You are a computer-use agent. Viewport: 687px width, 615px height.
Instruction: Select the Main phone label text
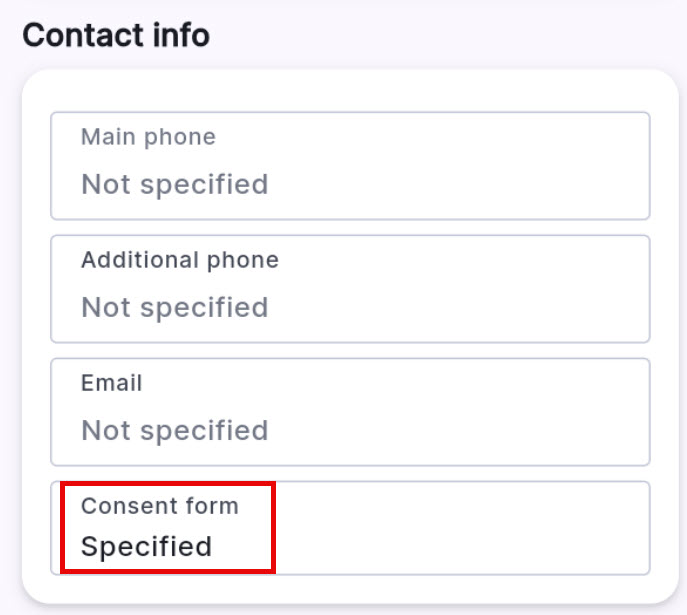pos(148,137)
